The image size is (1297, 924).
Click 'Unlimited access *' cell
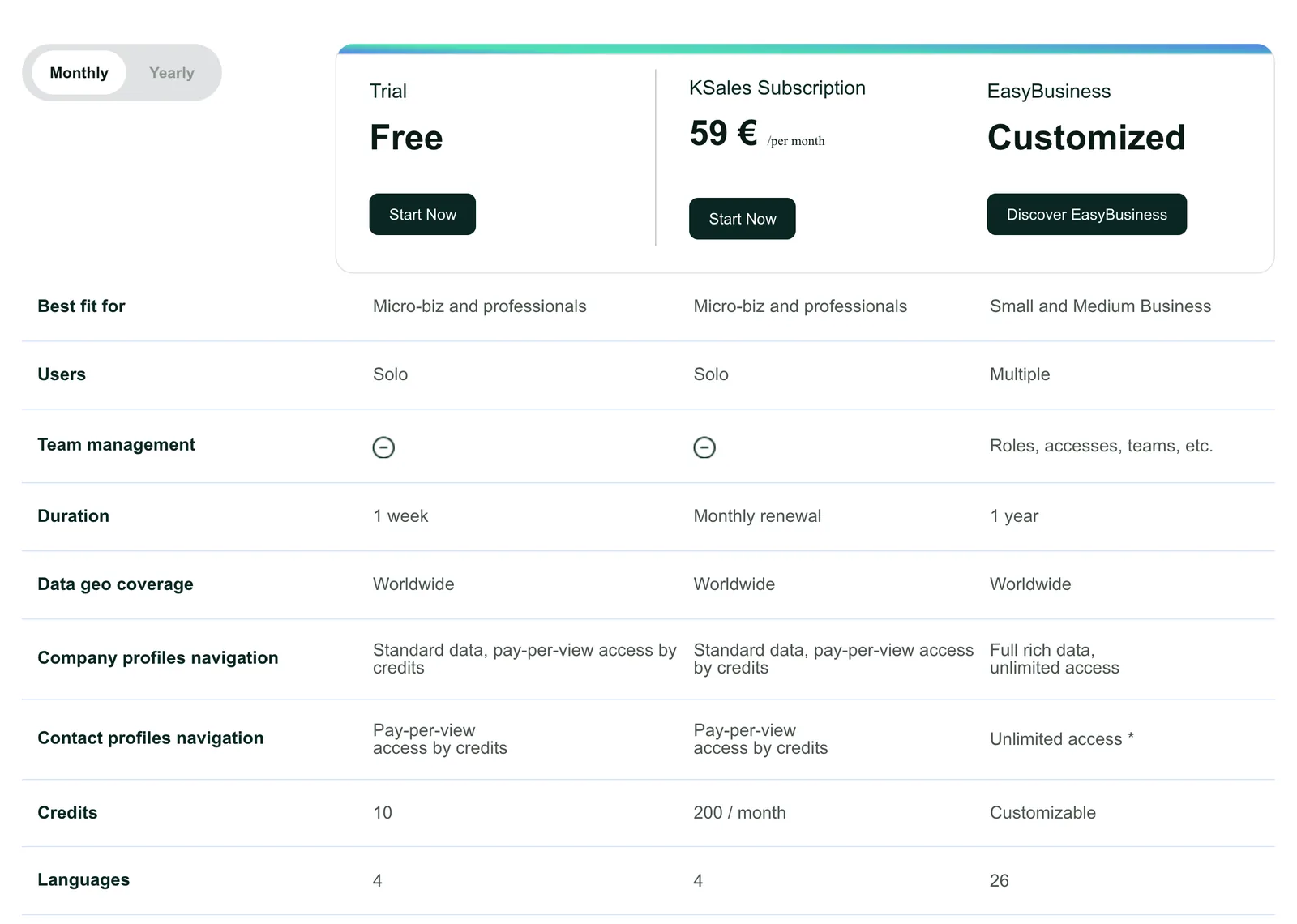(1062, 739)
